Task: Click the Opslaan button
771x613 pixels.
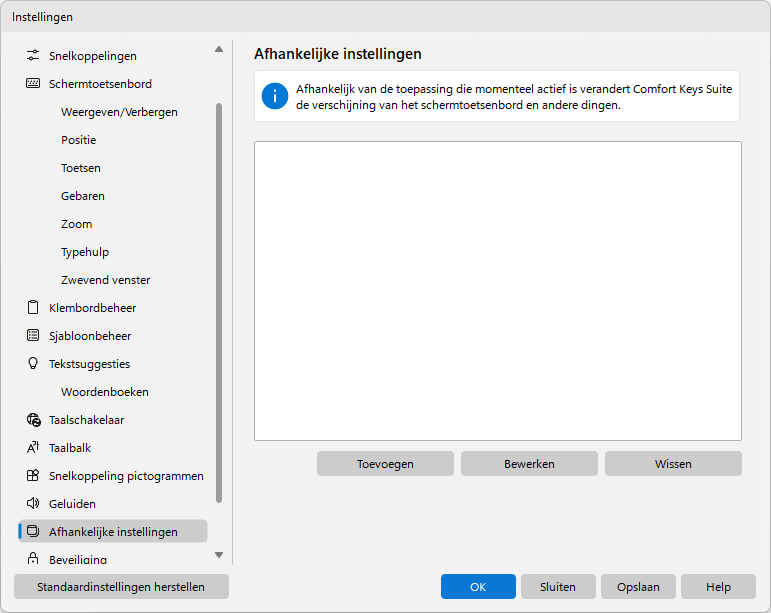Action: [638, 587]
